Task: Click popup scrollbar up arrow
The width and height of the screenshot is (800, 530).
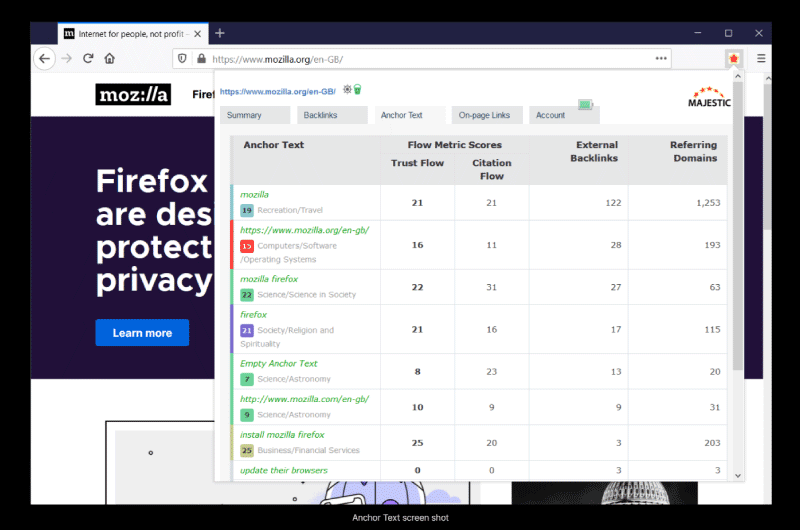Action: pyautogui.click(x=738, y=76)
